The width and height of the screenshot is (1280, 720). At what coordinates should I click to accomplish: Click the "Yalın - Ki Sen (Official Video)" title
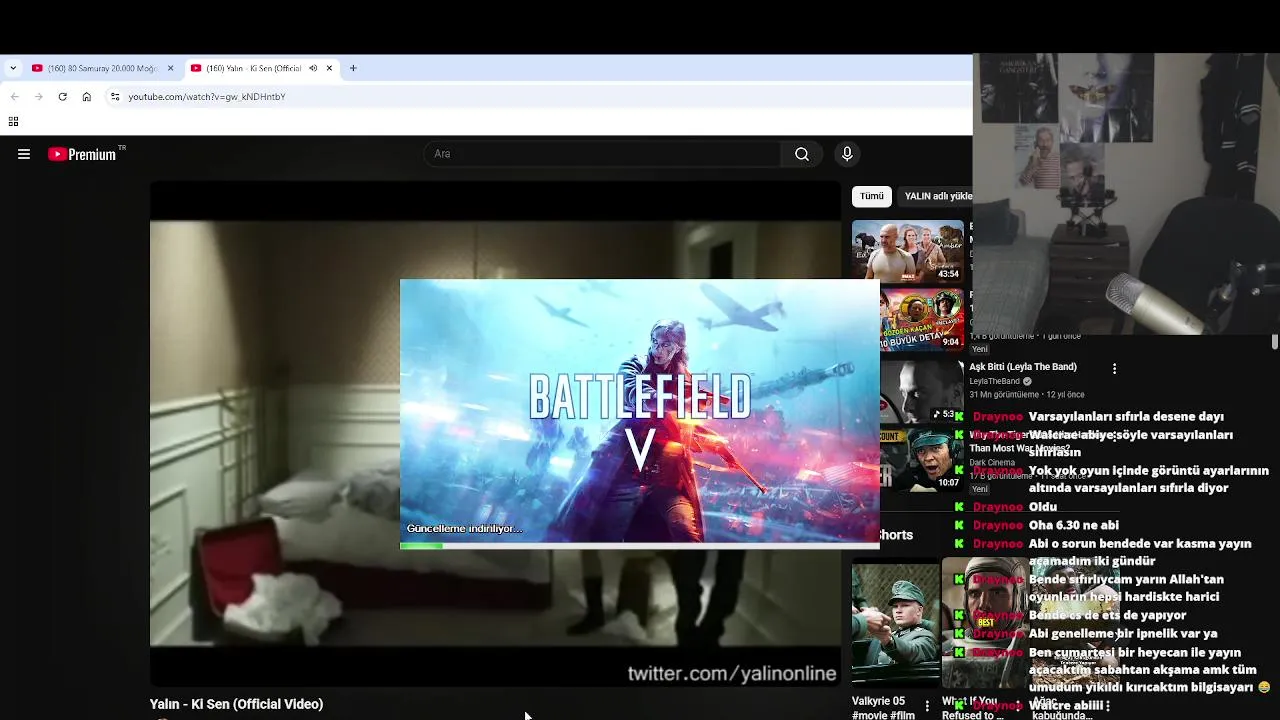236,704
